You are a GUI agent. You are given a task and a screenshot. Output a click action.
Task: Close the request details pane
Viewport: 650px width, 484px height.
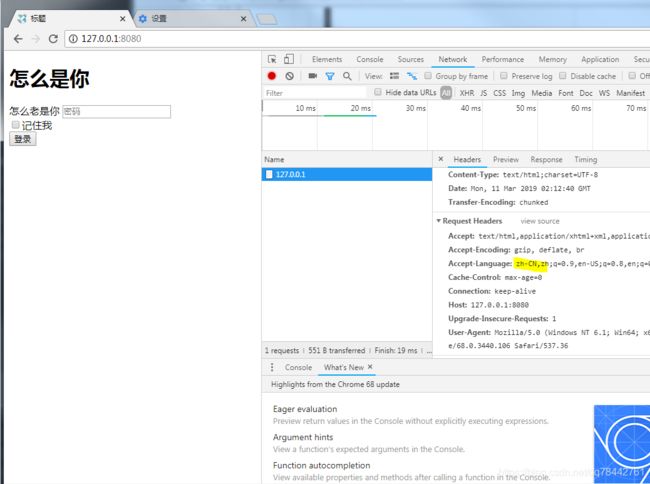coord(441,159)
